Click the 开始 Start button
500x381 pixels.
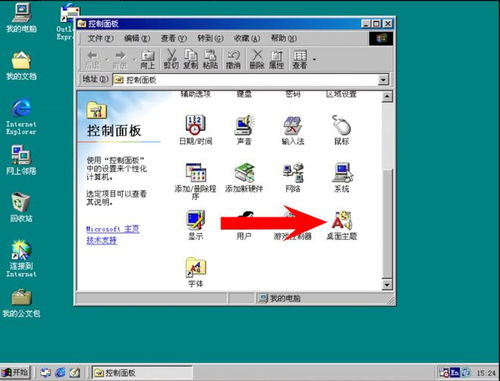[15, 372]
